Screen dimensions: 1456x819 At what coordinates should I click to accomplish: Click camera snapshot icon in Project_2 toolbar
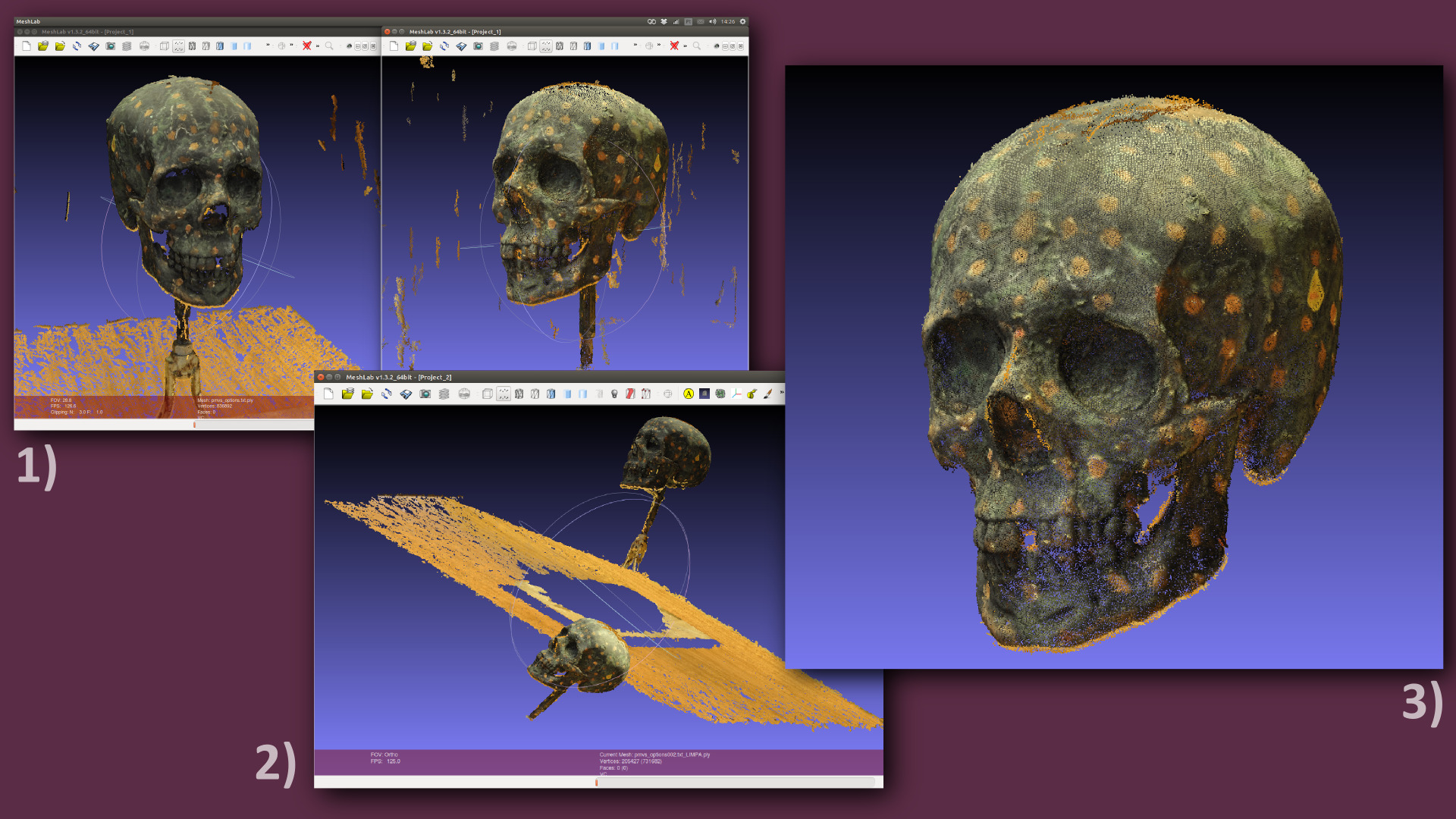tap(425, 394)
